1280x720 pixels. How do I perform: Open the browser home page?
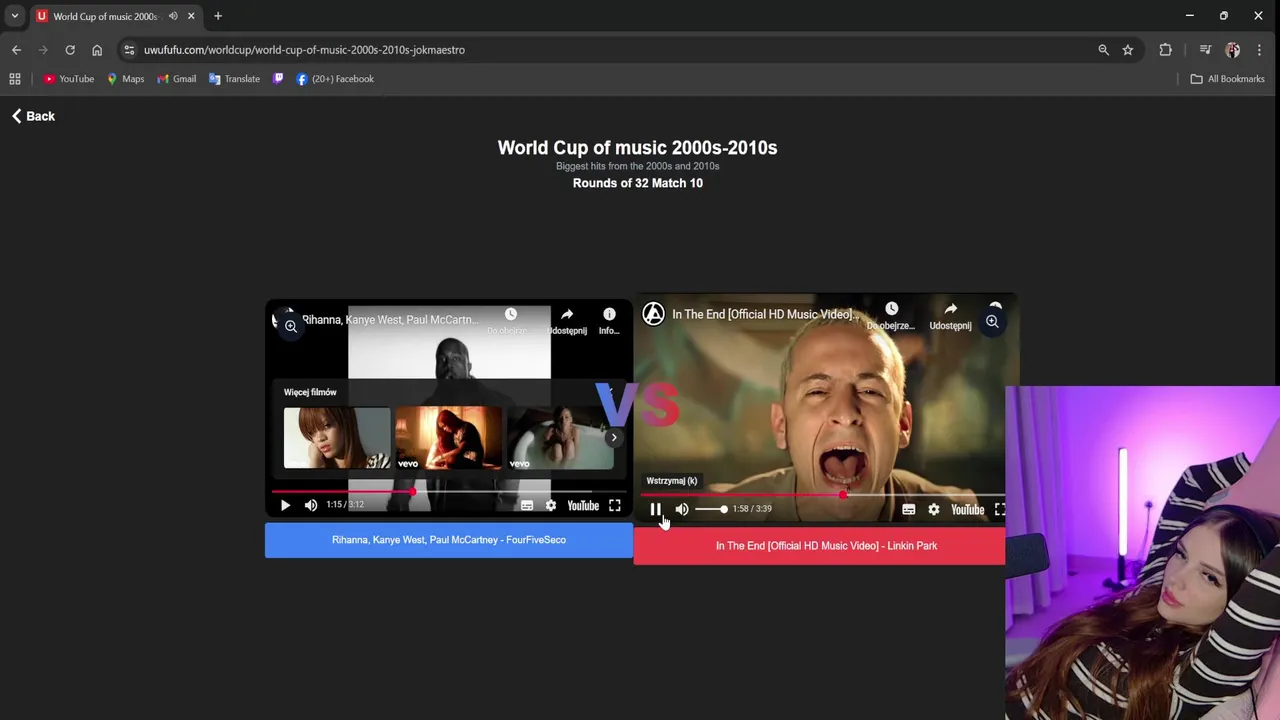pyautogui.click(x=97, y=50)
